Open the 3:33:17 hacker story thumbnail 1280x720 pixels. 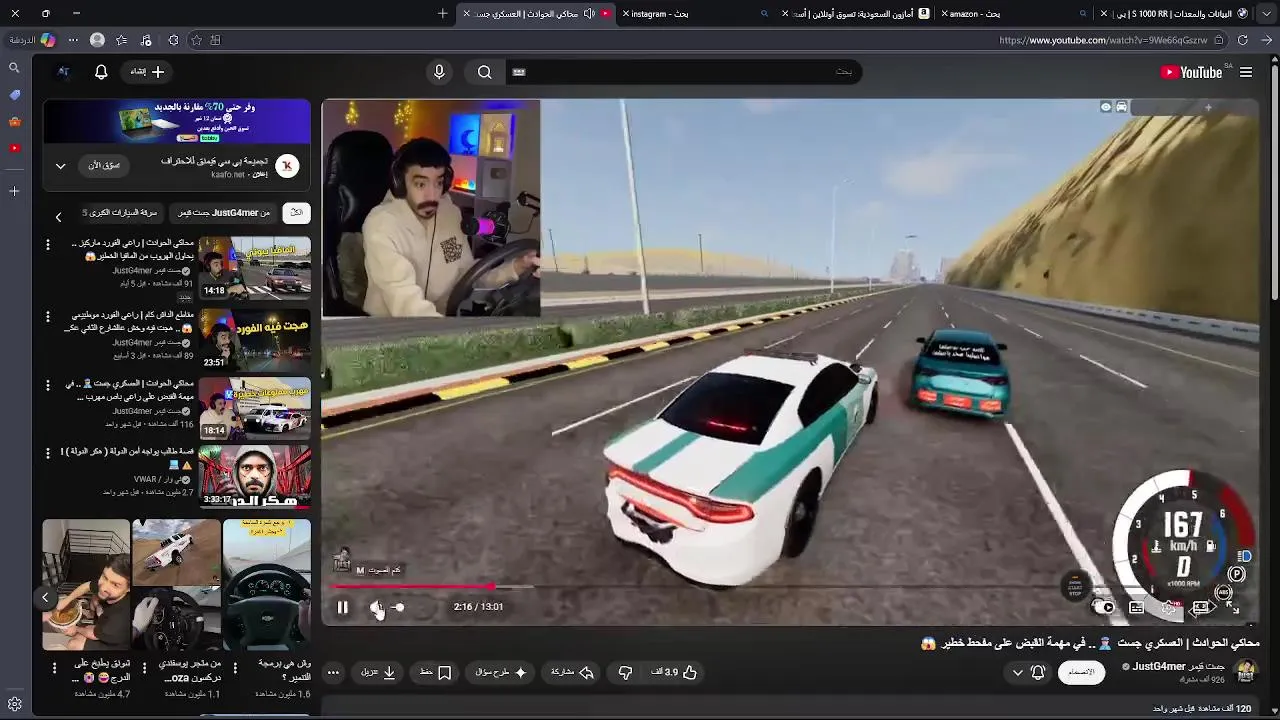pos(254,476)
